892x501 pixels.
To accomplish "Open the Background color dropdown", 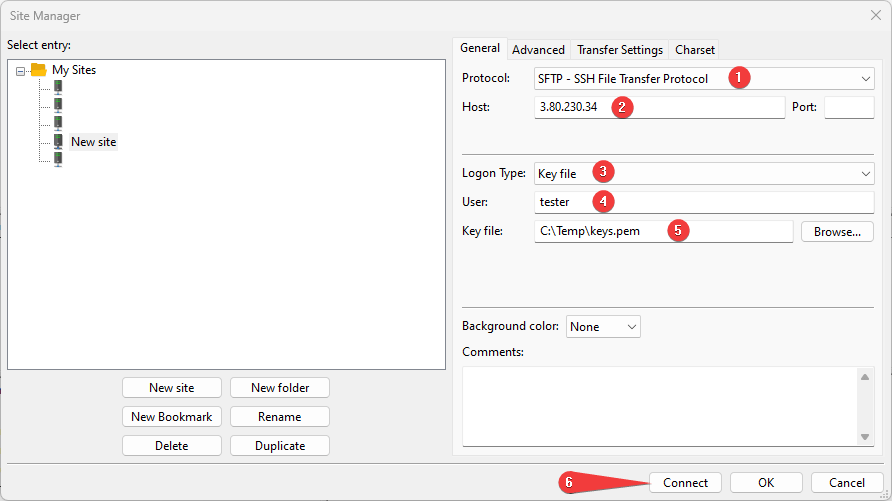I will point(631,327).
